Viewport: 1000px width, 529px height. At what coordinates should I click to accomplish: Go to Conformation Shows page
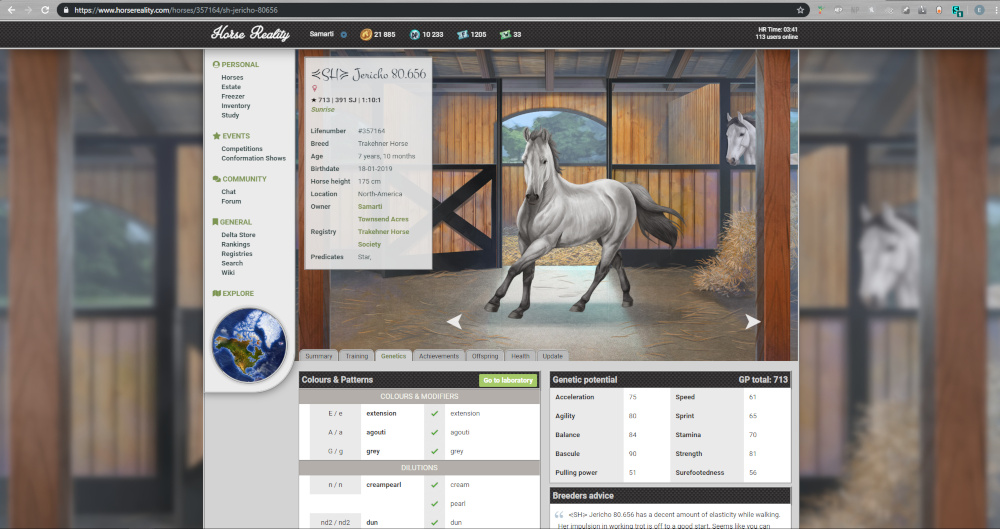pyautogui.click(x=253, y=158)
